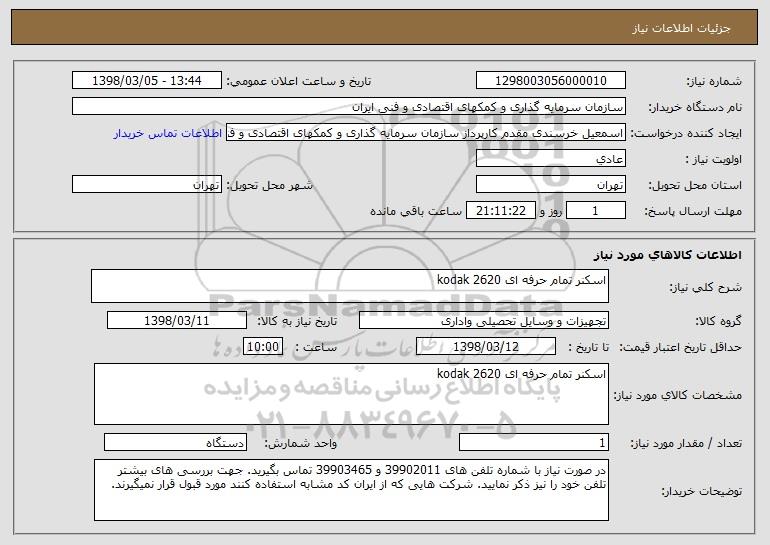
Task: Click the واحد شمارش label
Action: click(301, 443)
